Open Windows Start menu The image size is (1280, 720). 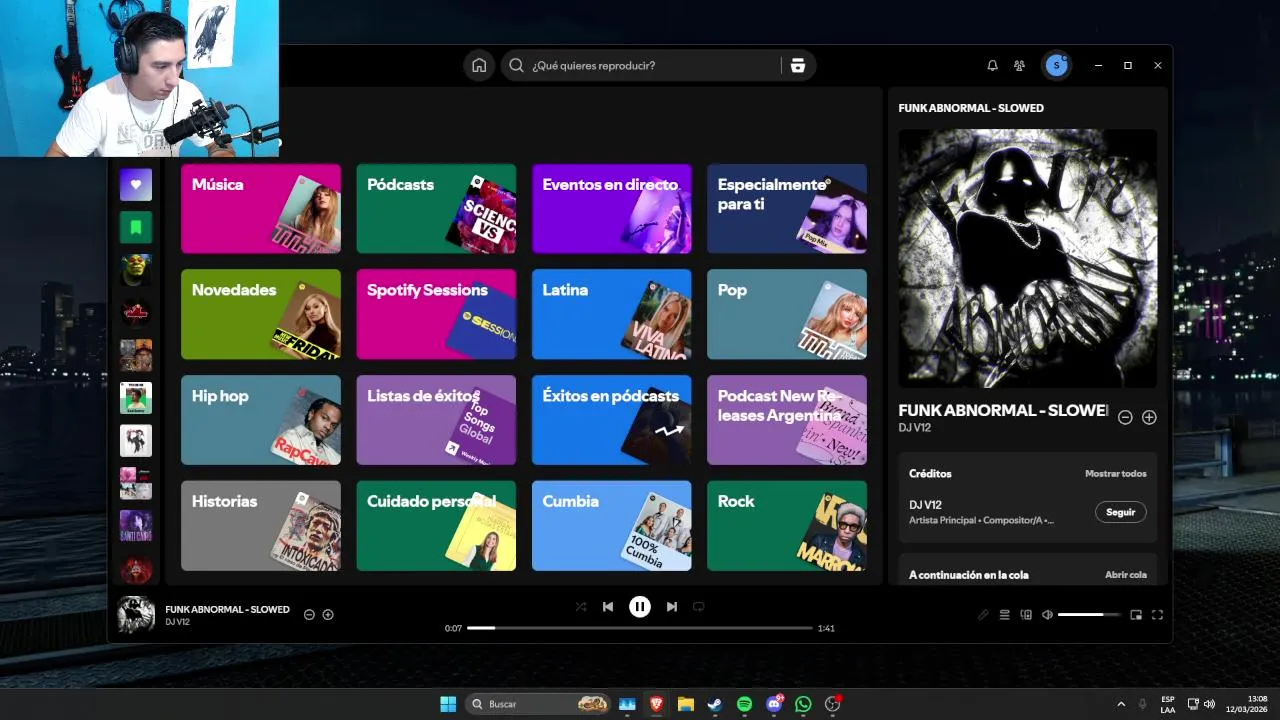coord(448,704)
